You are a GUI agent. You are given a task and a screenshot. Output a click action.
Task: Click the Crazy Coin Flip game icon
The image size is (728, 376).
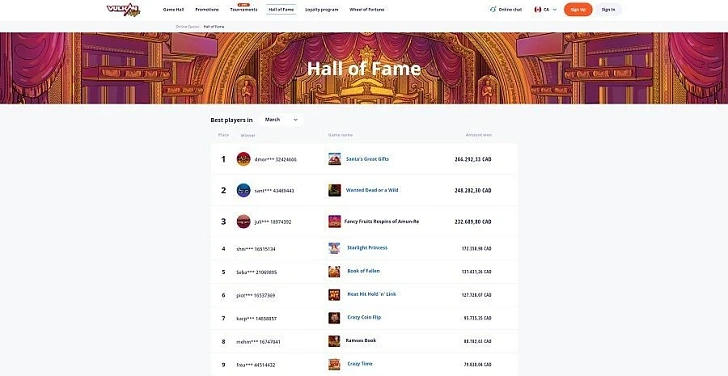tap(334, 318)
